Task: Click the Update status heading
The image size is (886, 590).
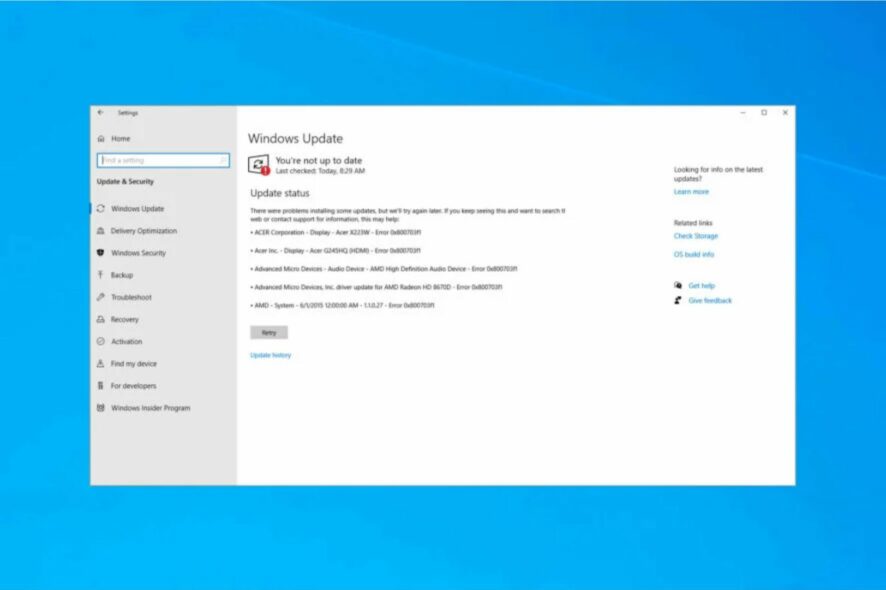Action: tap(280, 193)
